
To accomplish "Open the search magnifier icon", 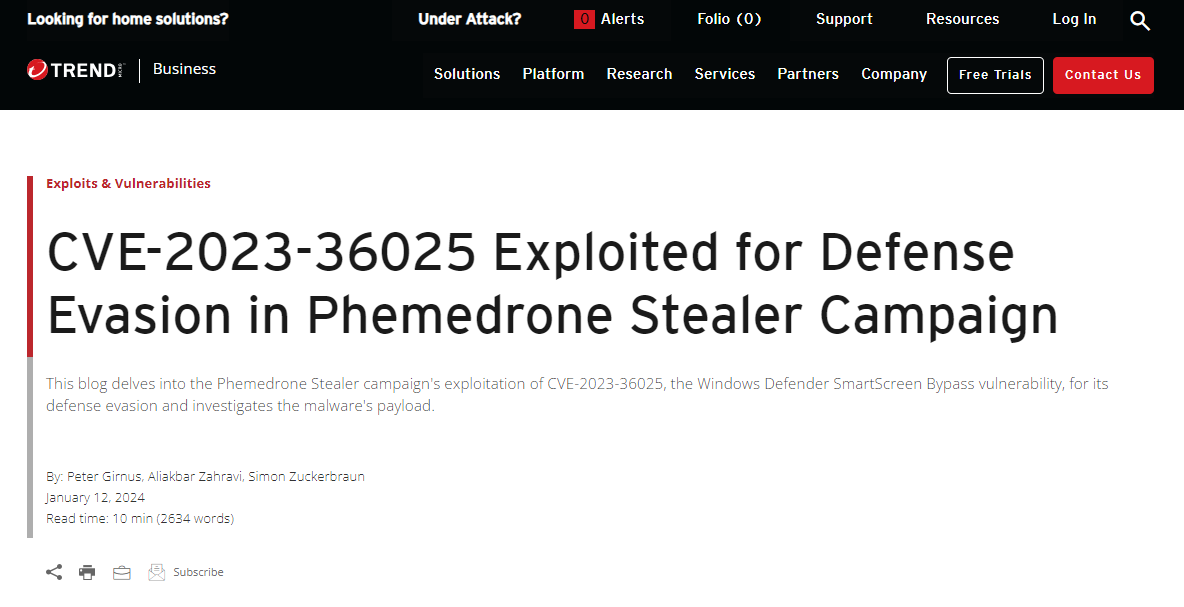I will point(1140,20).
